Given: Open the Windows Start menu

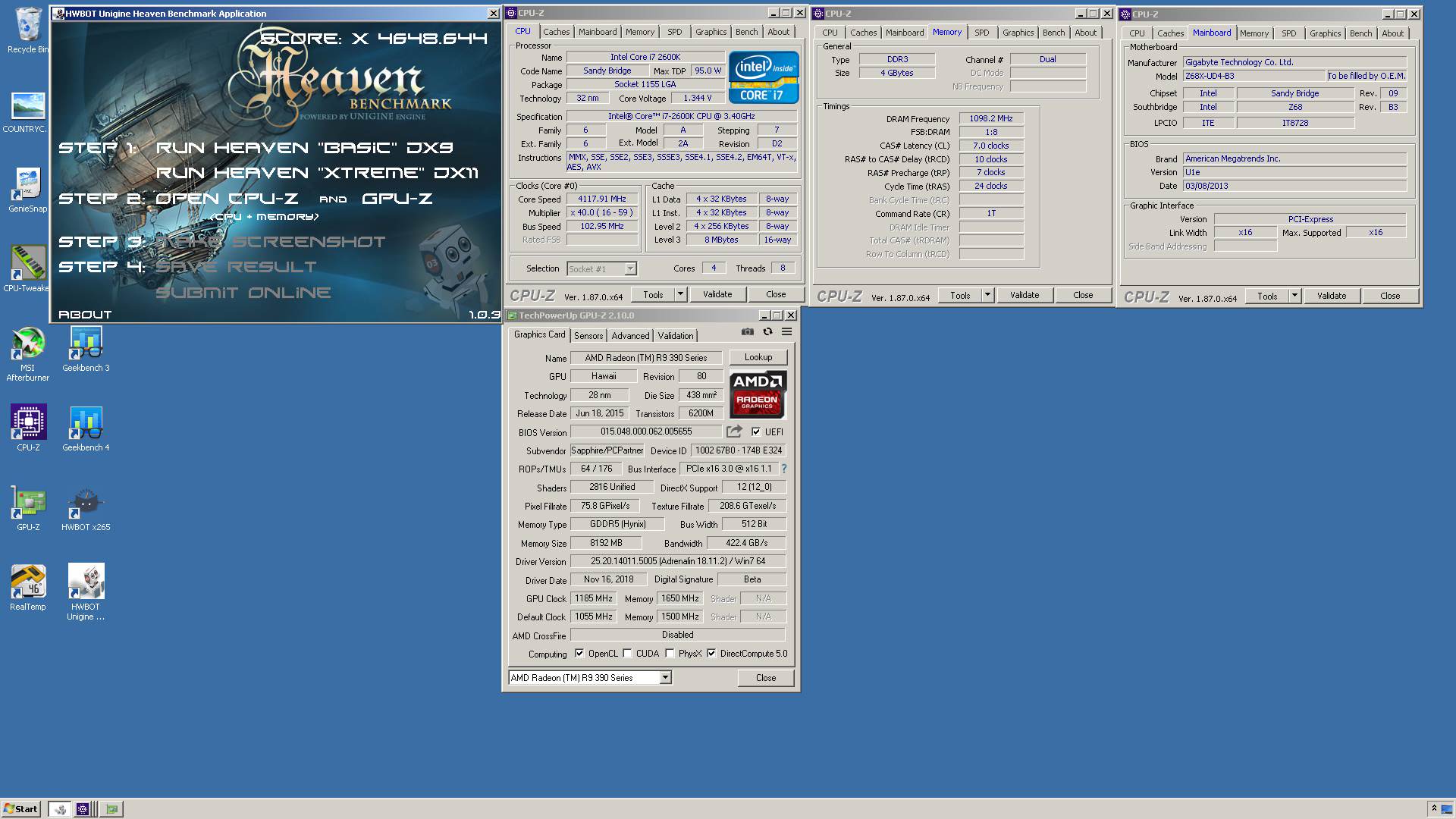Looking at the screenshot, I should pyautogui.click(x=20, y=809).
